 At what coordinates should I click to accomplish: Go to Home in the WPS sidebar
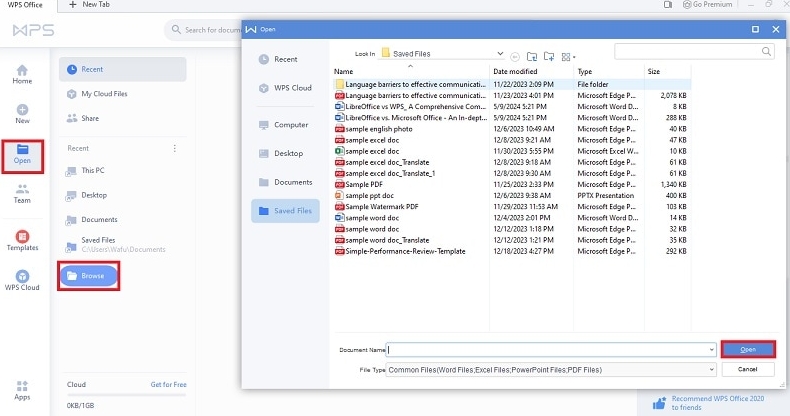pos(22,74)
